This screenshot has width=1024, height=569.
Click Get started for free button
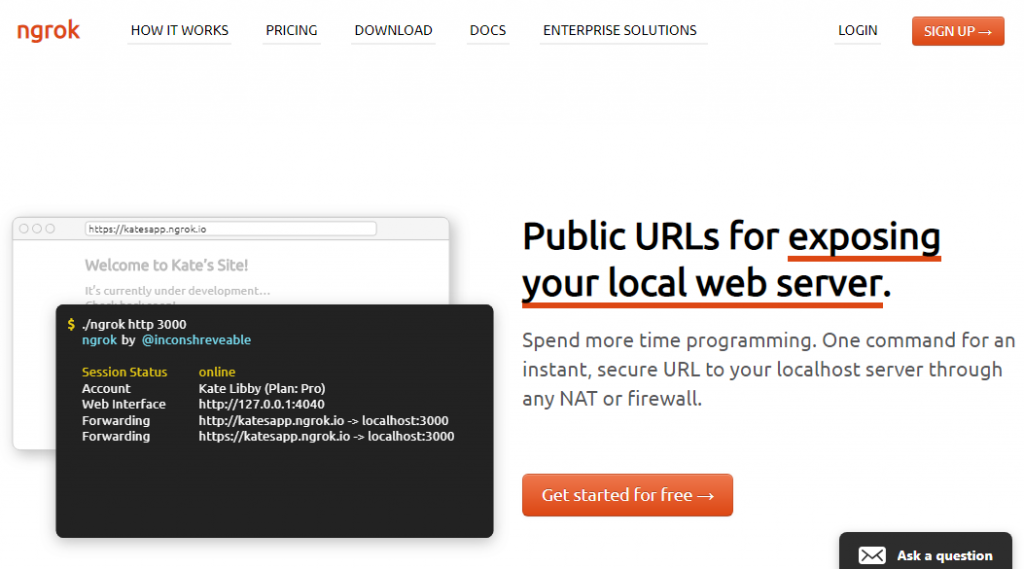pyautogui.click(x=627, y=495)
